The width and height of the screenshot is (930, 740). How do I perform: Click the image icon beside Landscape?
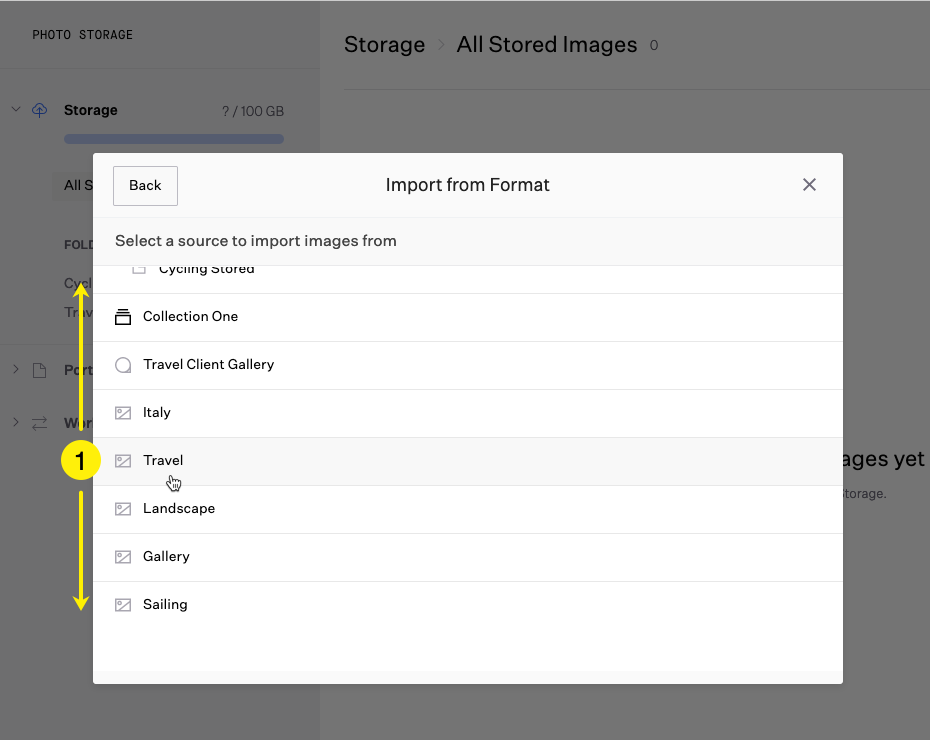[123, 509]
